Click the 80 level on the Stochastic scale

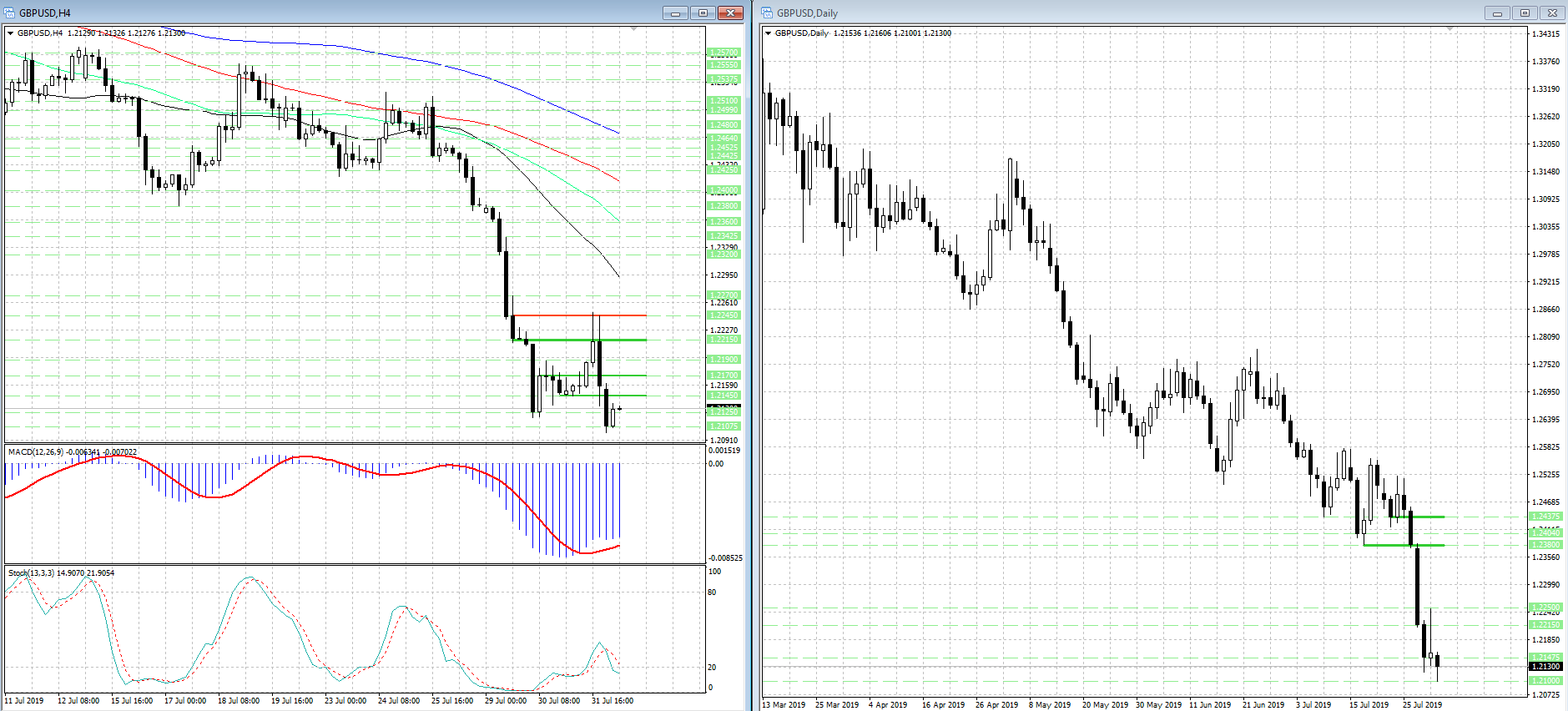pos(712,592)
